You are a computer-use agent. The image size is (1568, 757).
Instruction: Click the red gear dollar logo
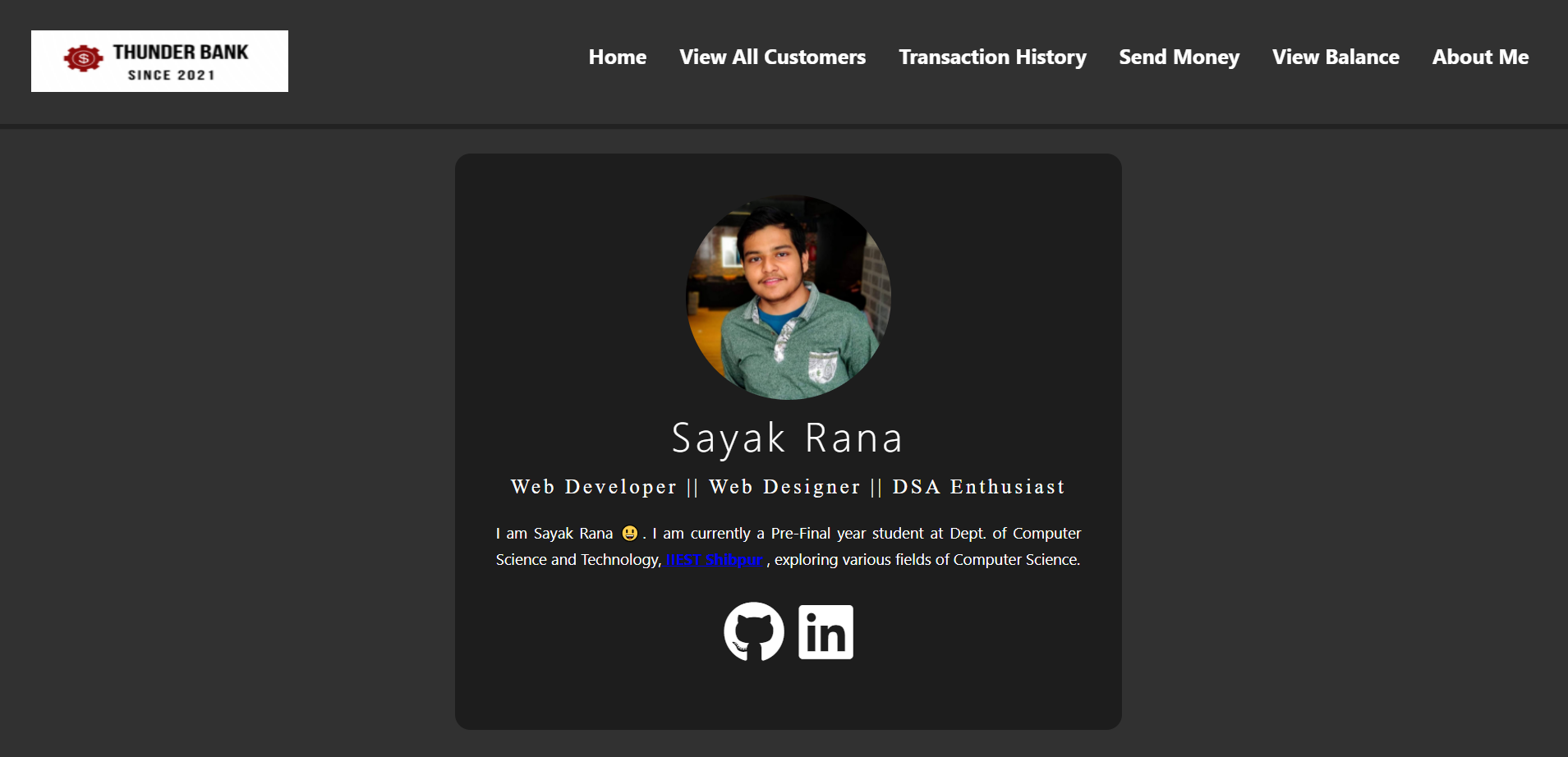point(82,59)
